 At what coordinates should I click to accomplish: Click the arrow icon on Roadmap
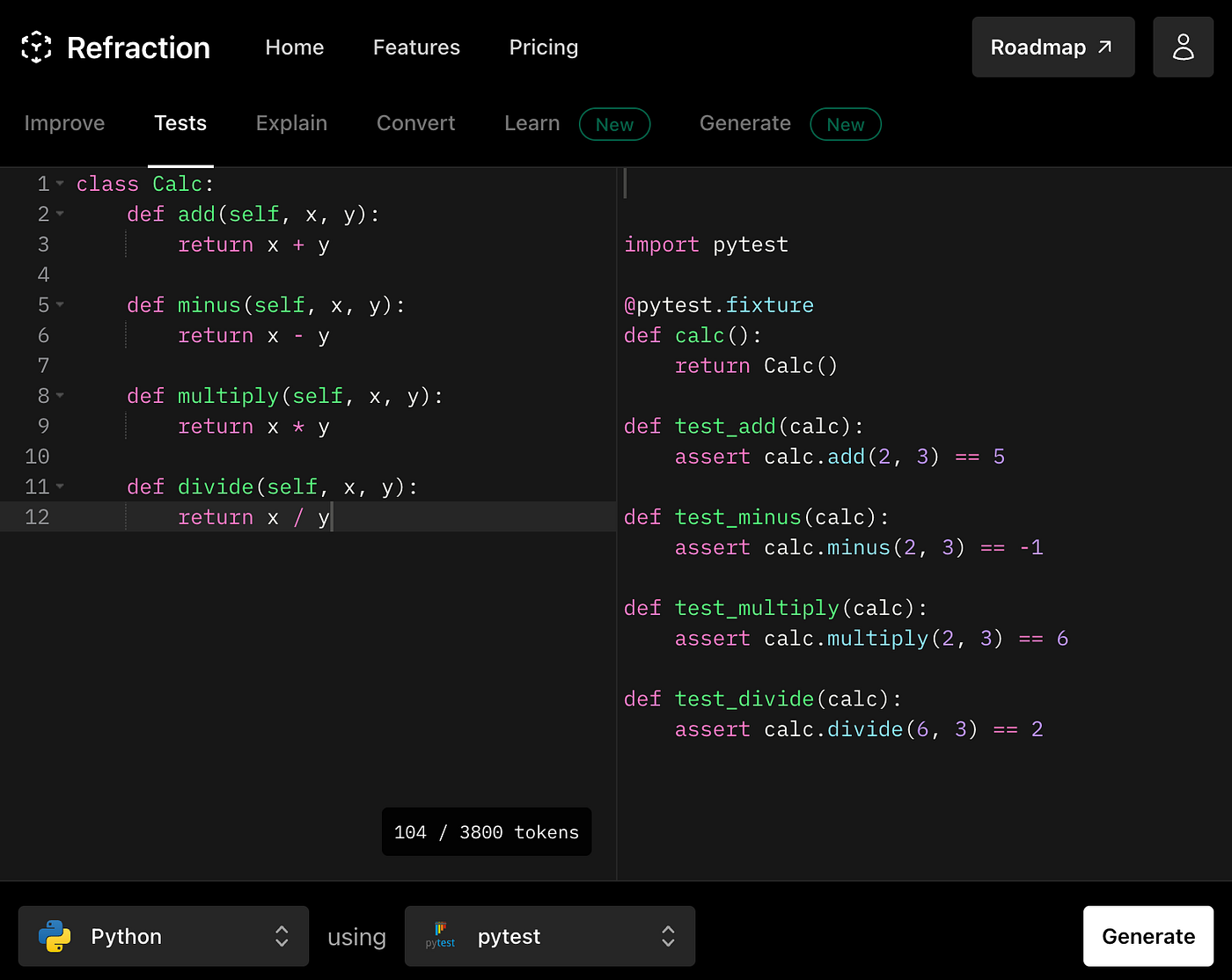(1104, 48)
